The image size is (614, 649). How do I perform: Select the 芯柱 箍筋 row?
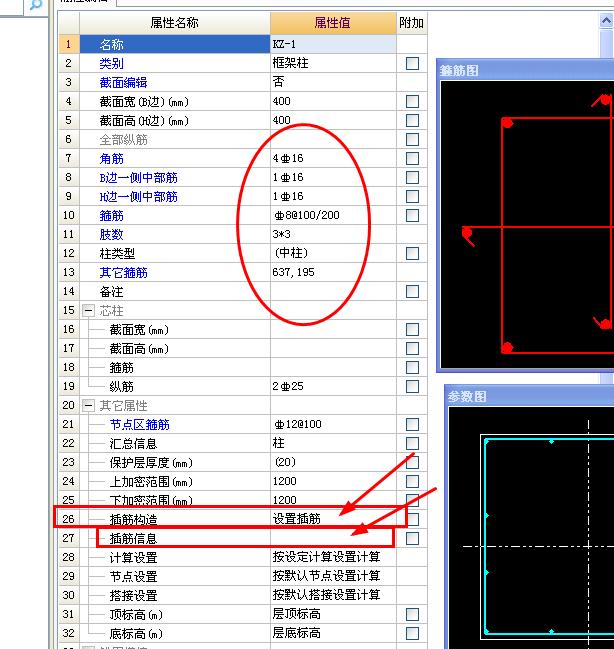coord(243,368)
